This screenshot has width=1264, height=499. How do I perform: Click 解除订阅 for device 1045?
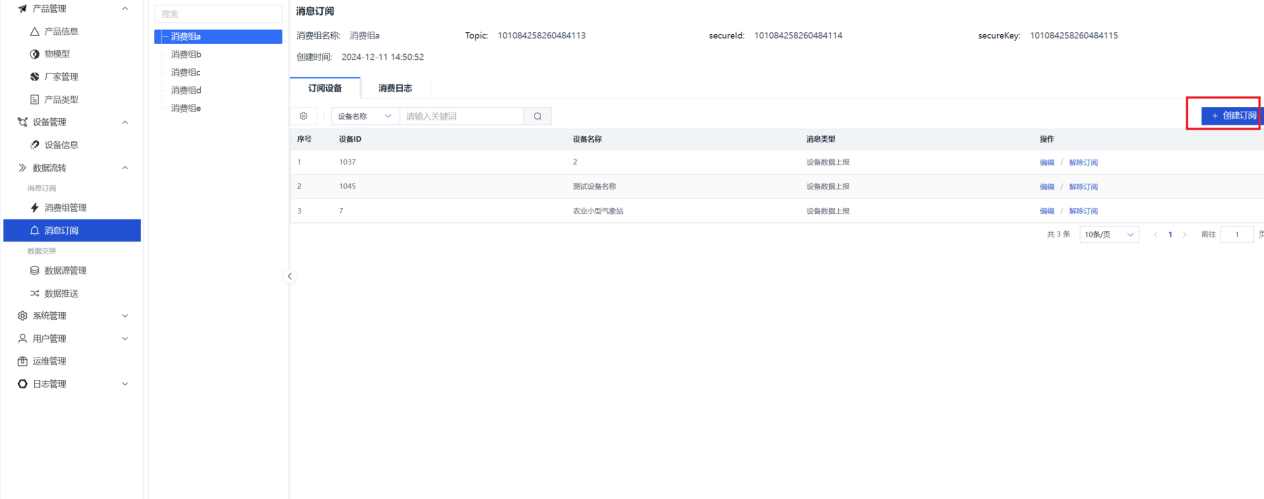click(x=1083, y=187)
